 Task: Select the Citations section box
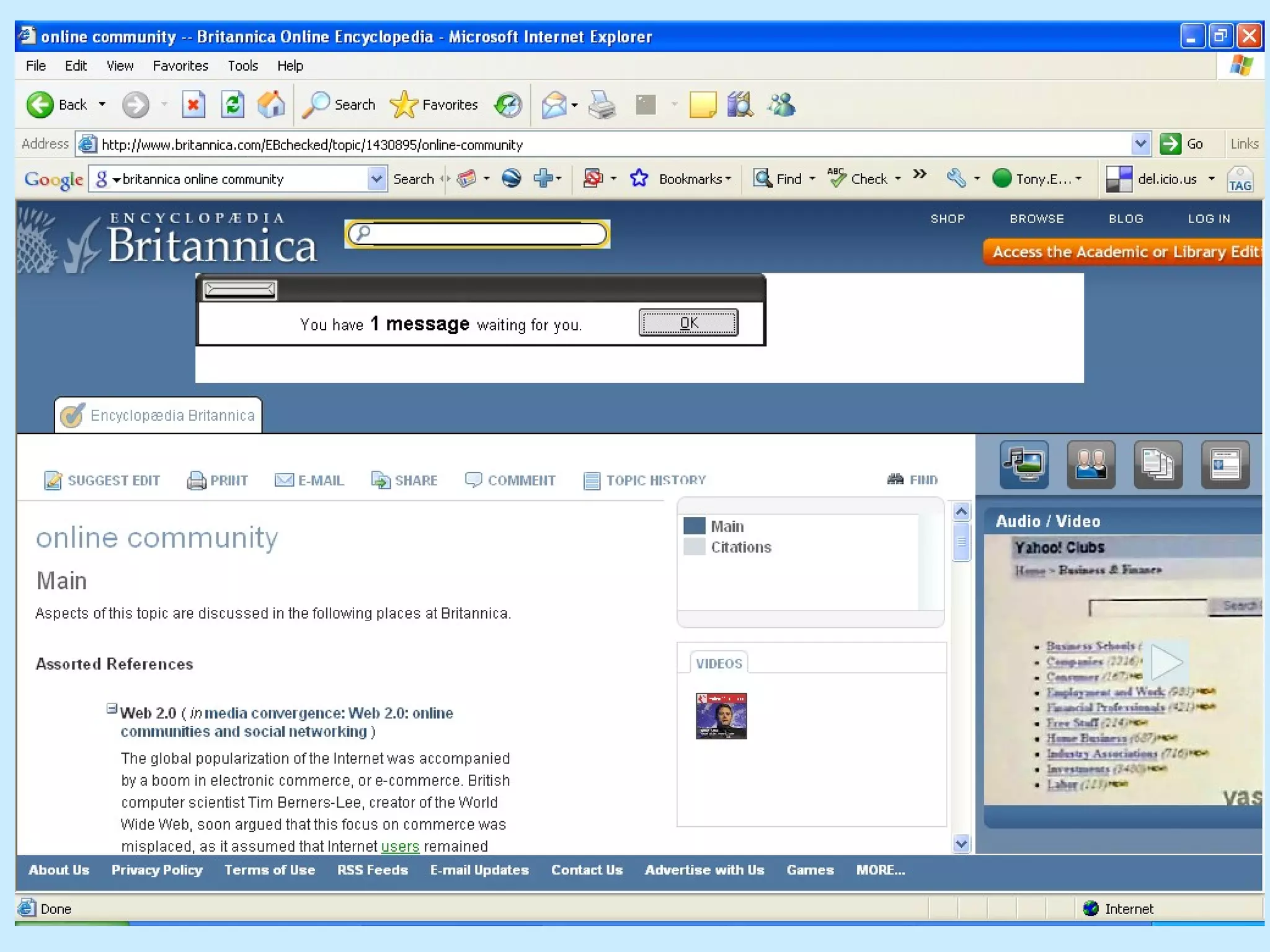coord(694,547)
